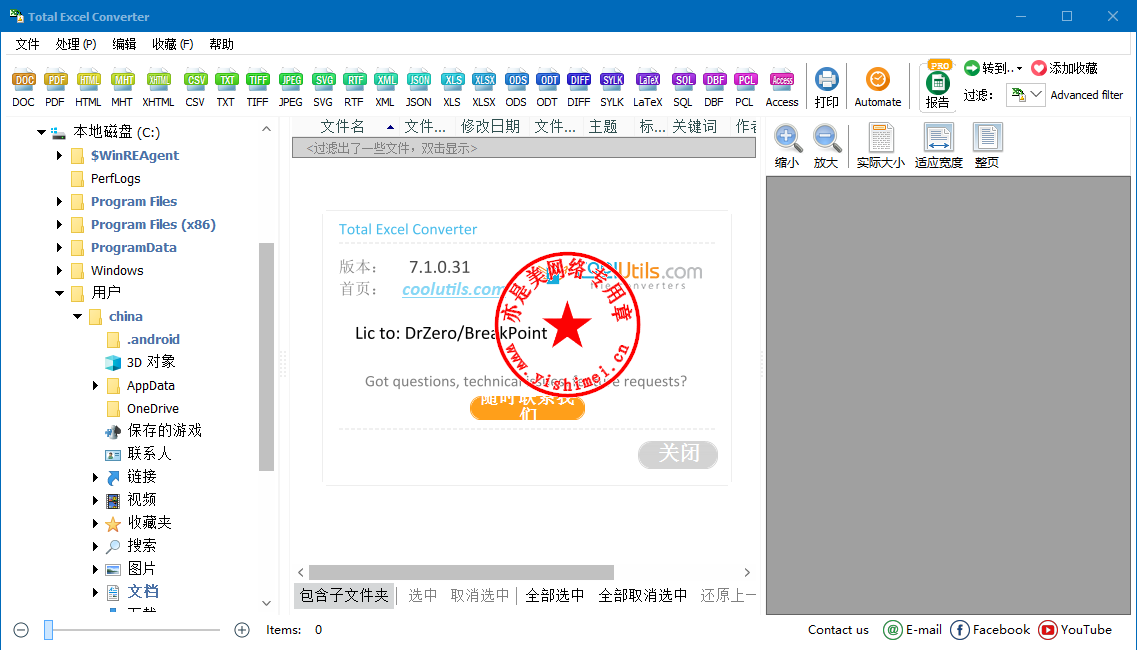
Task: Fit preview to width (适应宽度)
Action: pyautogui.click(x=938, y=146)
